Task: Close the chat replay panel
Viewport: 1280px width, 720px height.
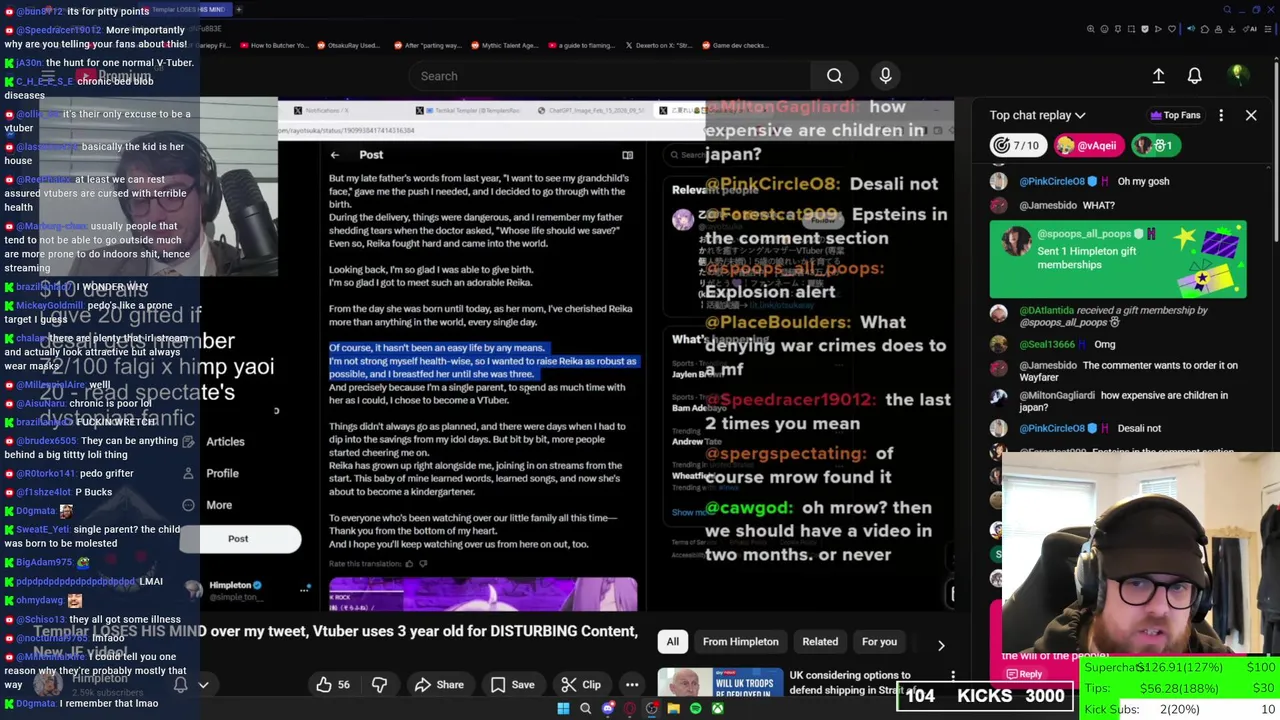Action: point(1251,115)
